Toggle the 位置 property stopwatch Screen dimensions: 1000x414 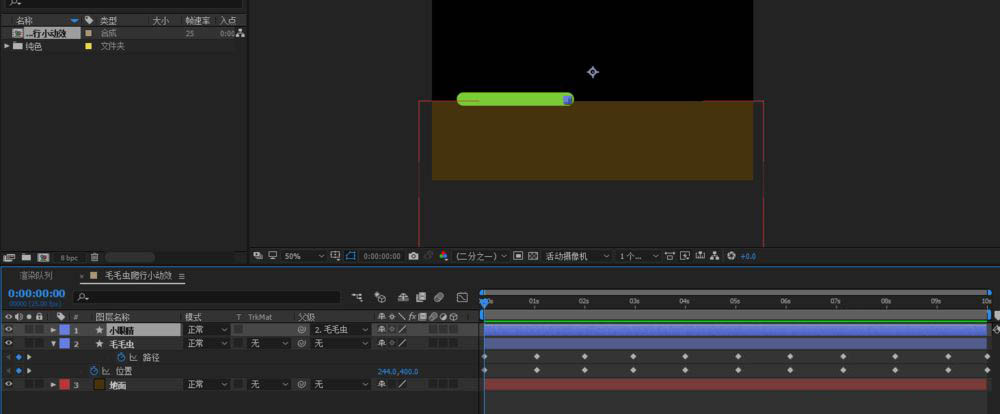pos(94,371)
